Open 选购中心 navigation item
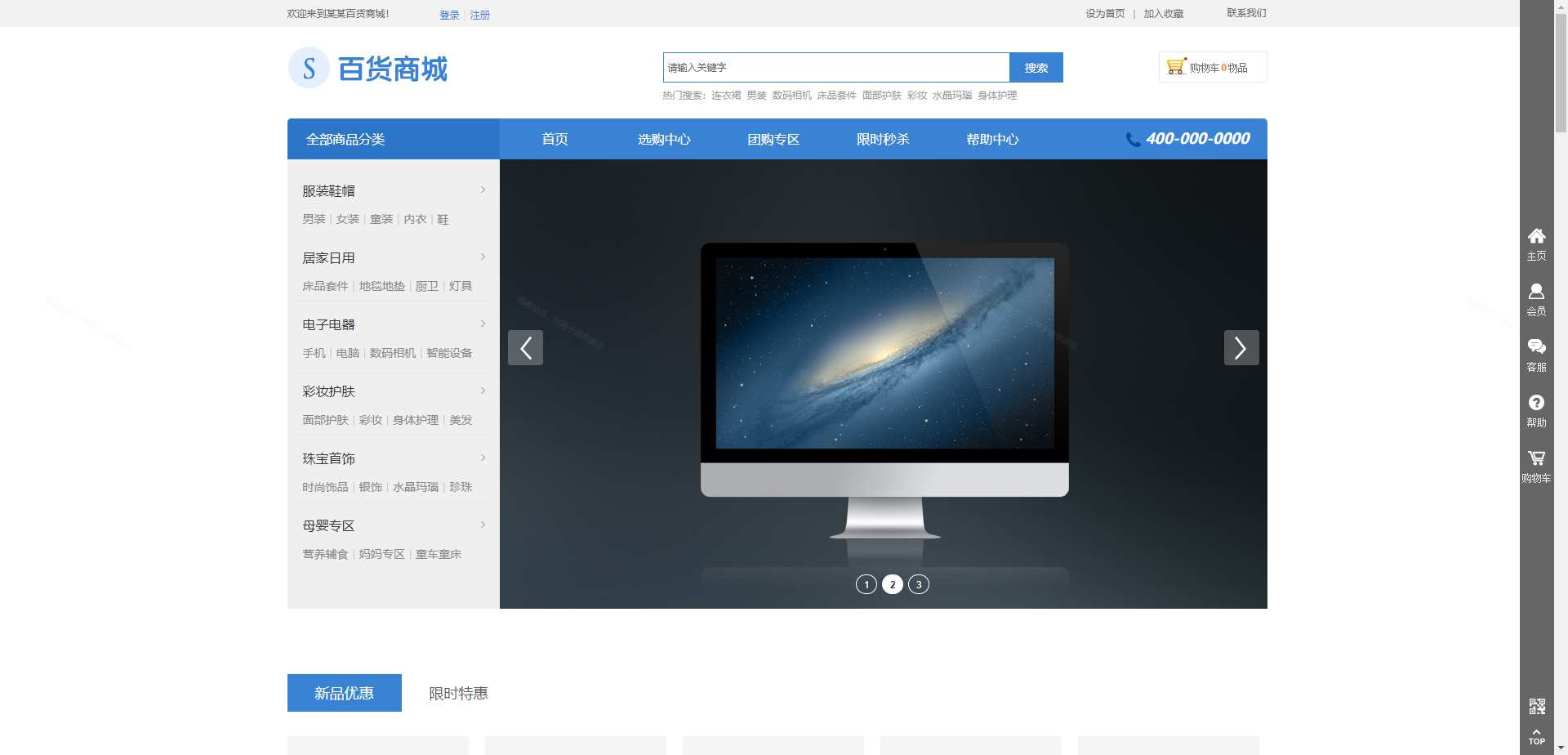 click(664, 139)
